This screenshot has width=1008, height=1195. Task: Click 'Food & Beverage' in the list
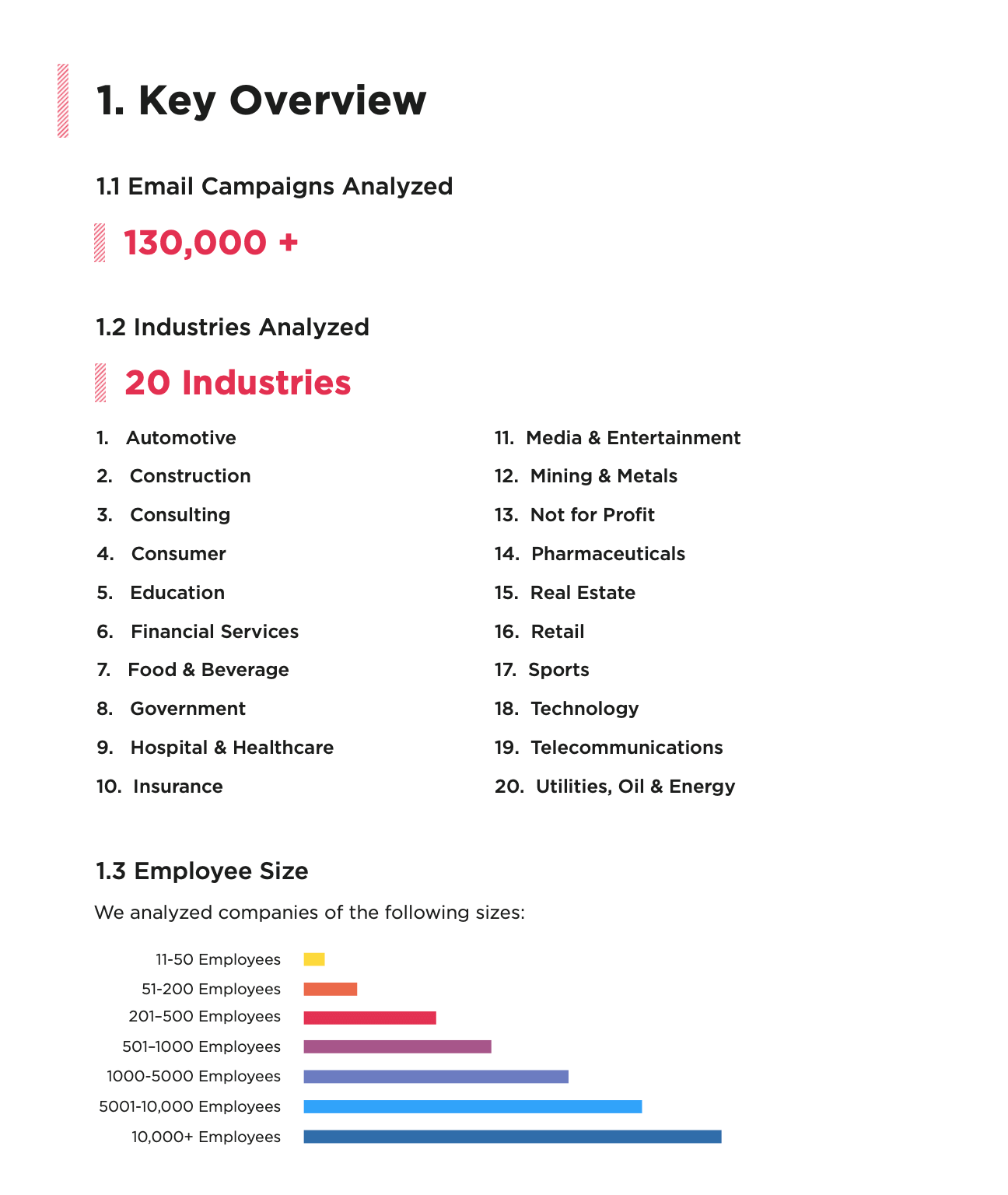tap(208, 670)
